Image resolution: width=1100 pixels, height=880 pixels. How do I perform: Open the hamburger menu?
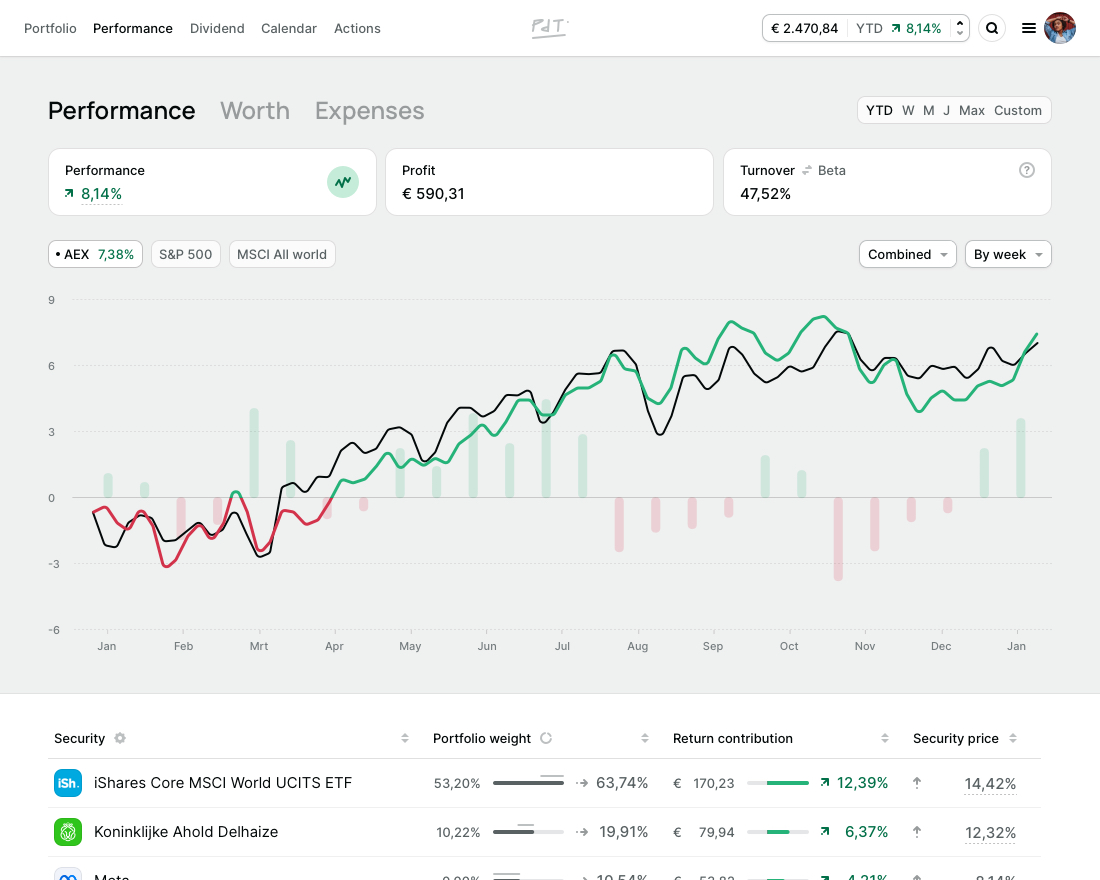[1029, 28]
